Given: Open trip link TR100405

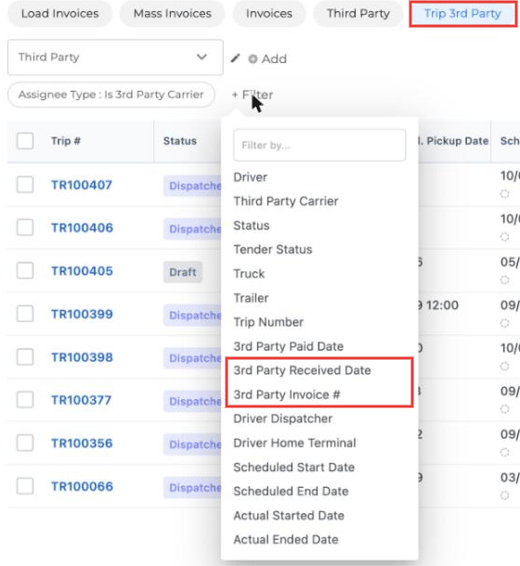Looking at the screenshot, I should pyautogui.click(x=82, y=271).
